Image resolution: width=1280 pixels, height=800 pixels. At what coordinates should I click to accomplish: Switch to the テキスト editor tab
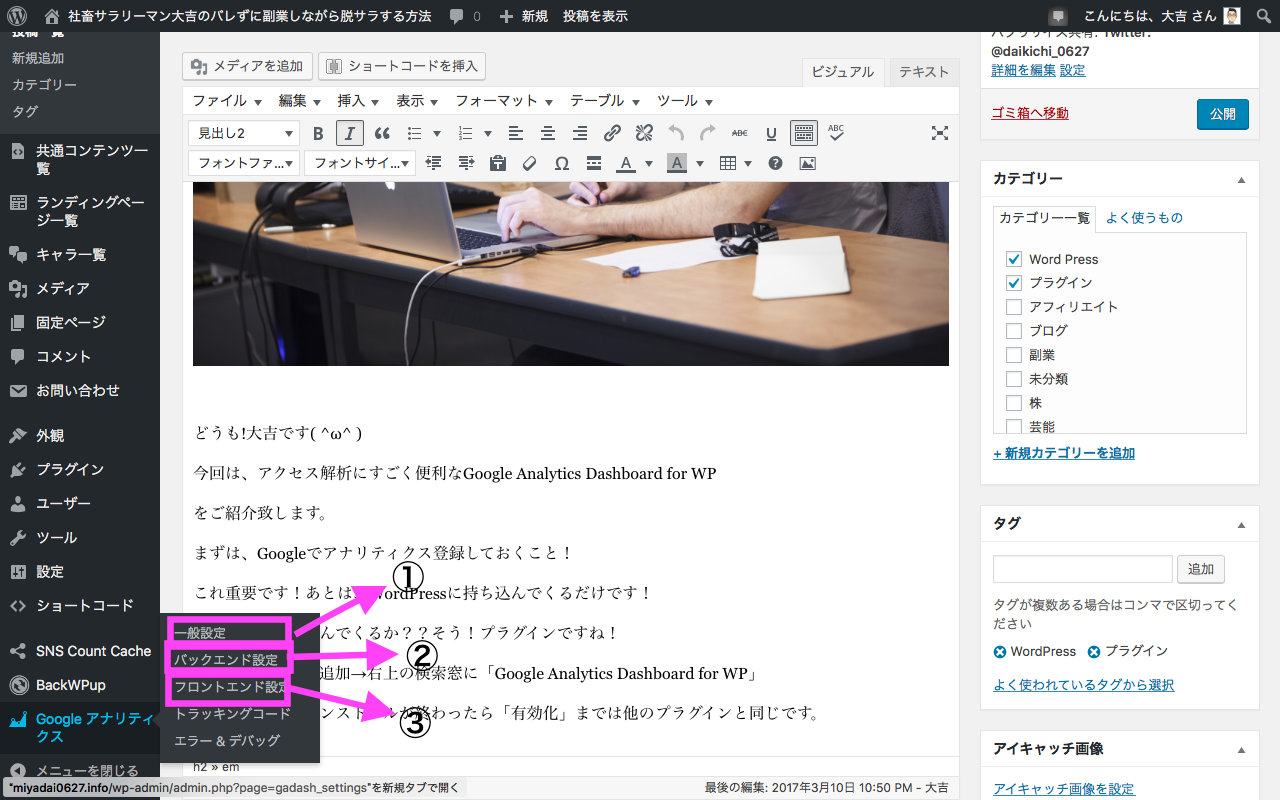click(924, 72)
